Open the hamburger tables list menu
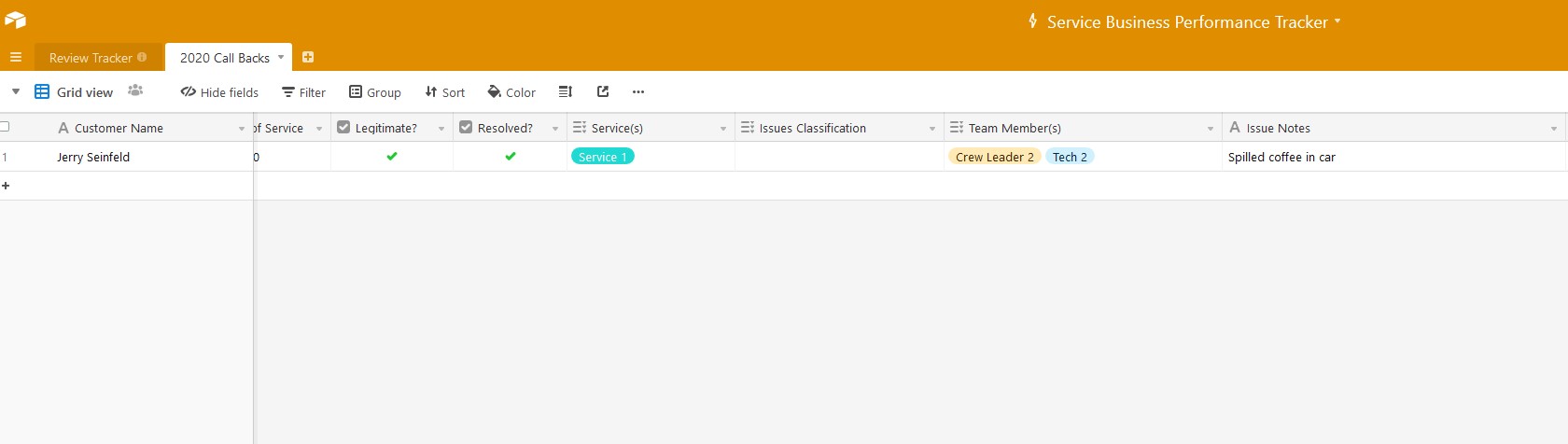1568x444 pixels. (x=16, y=57)
